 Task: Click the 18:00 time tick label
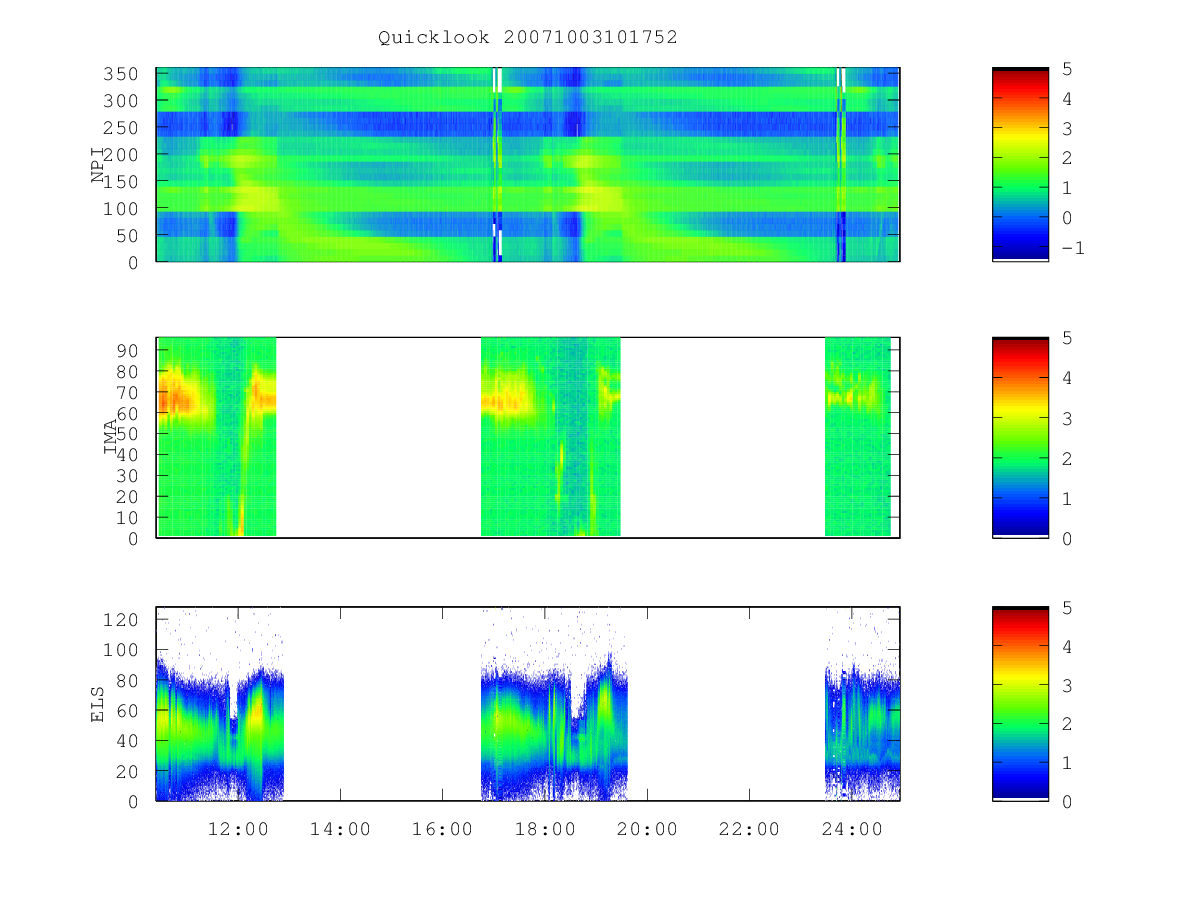[545, 829]
